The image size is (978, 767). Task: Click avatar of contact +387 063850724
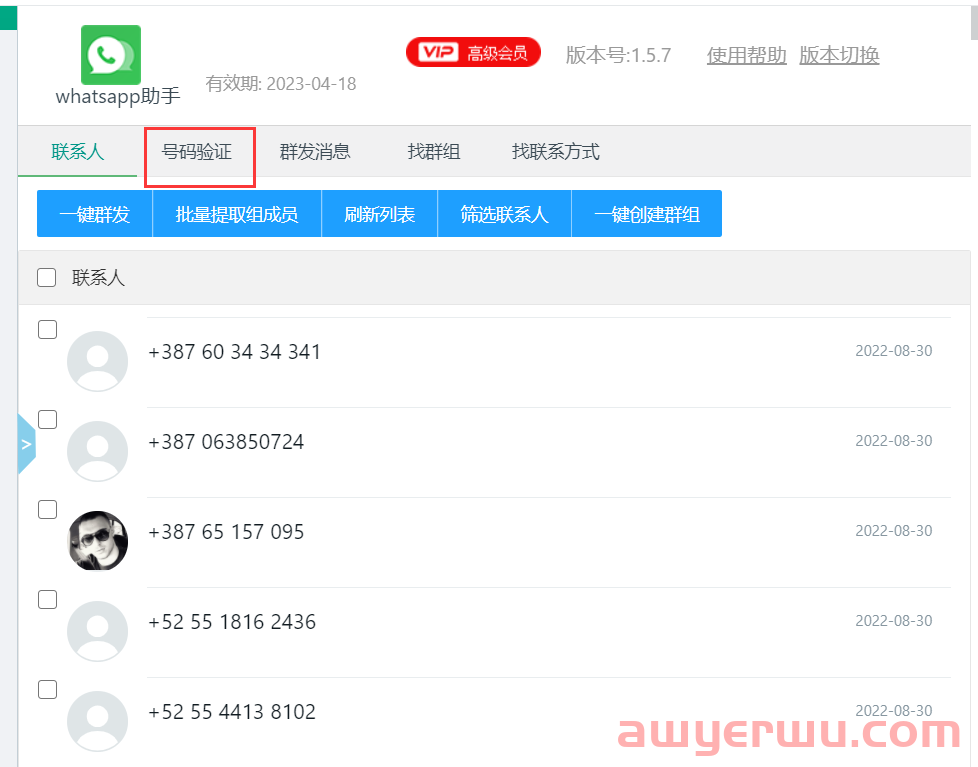point(97,450)
